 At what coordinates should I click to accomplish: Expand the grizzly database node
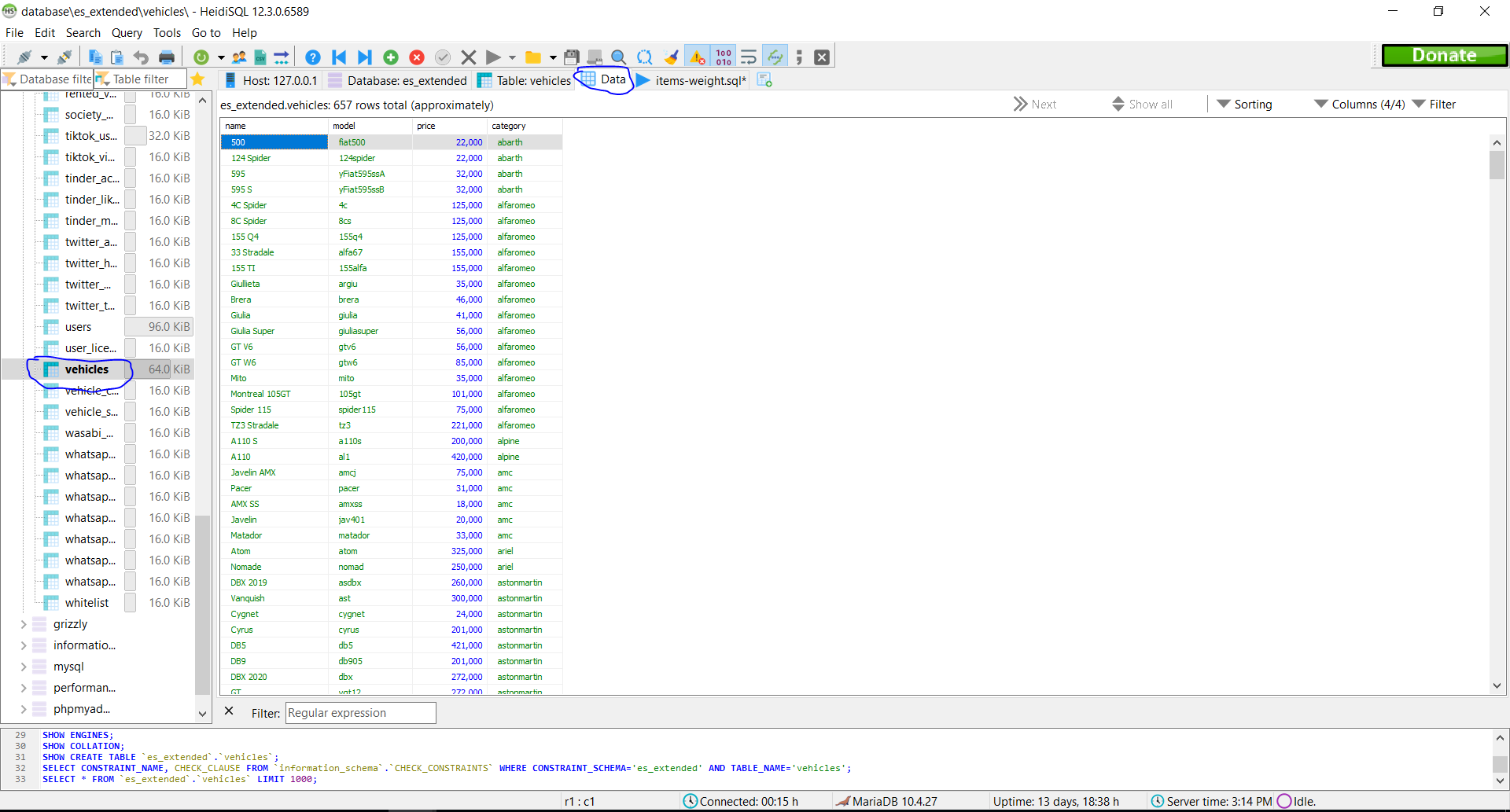tap(24, 624)
